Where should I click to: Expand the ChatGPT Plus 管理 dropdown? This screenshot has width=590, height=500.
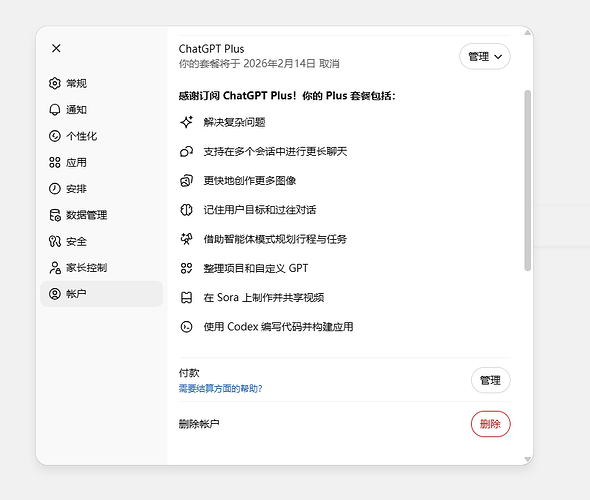tap(485, 56)
